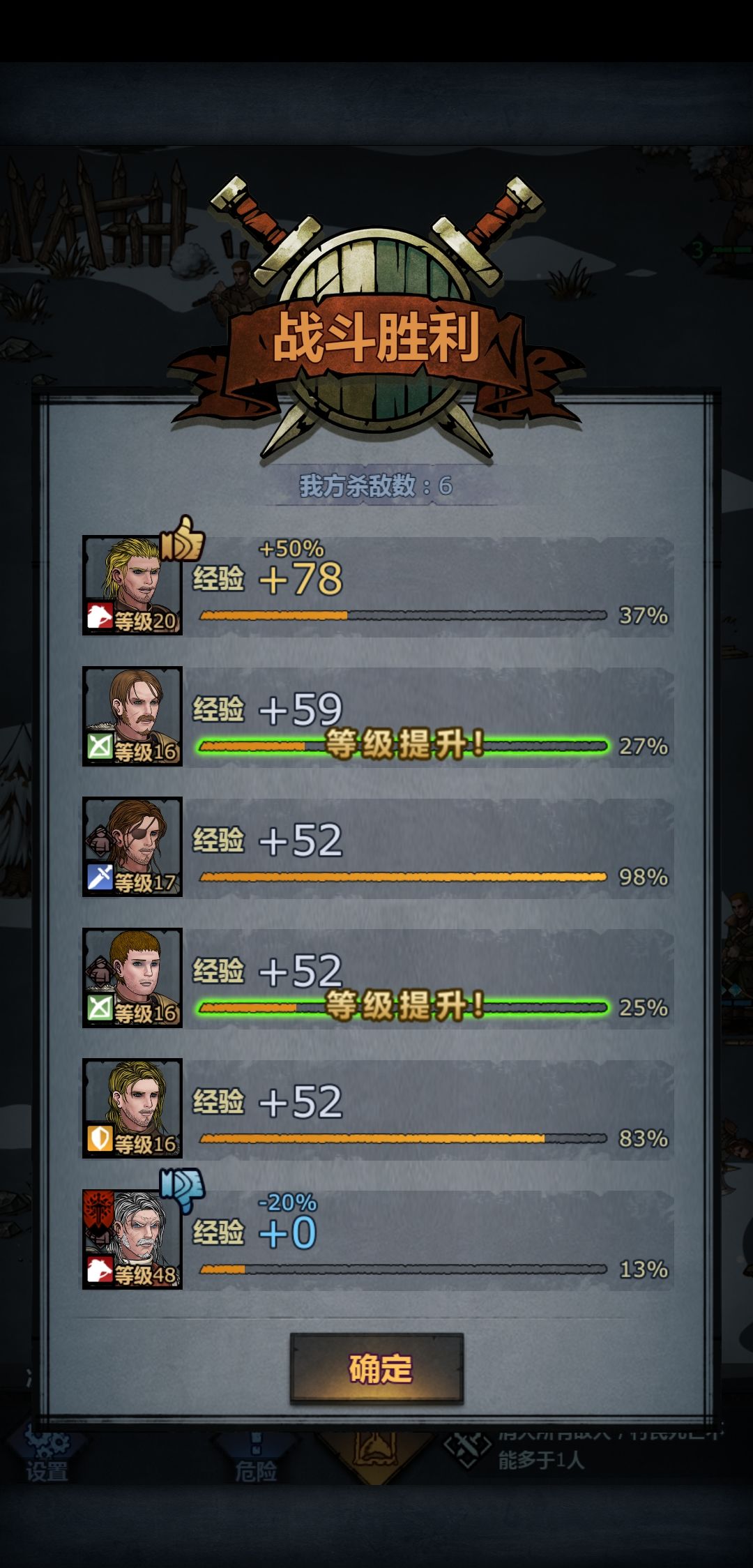Click the 确定 confirm button

(x=376, y=1368)
